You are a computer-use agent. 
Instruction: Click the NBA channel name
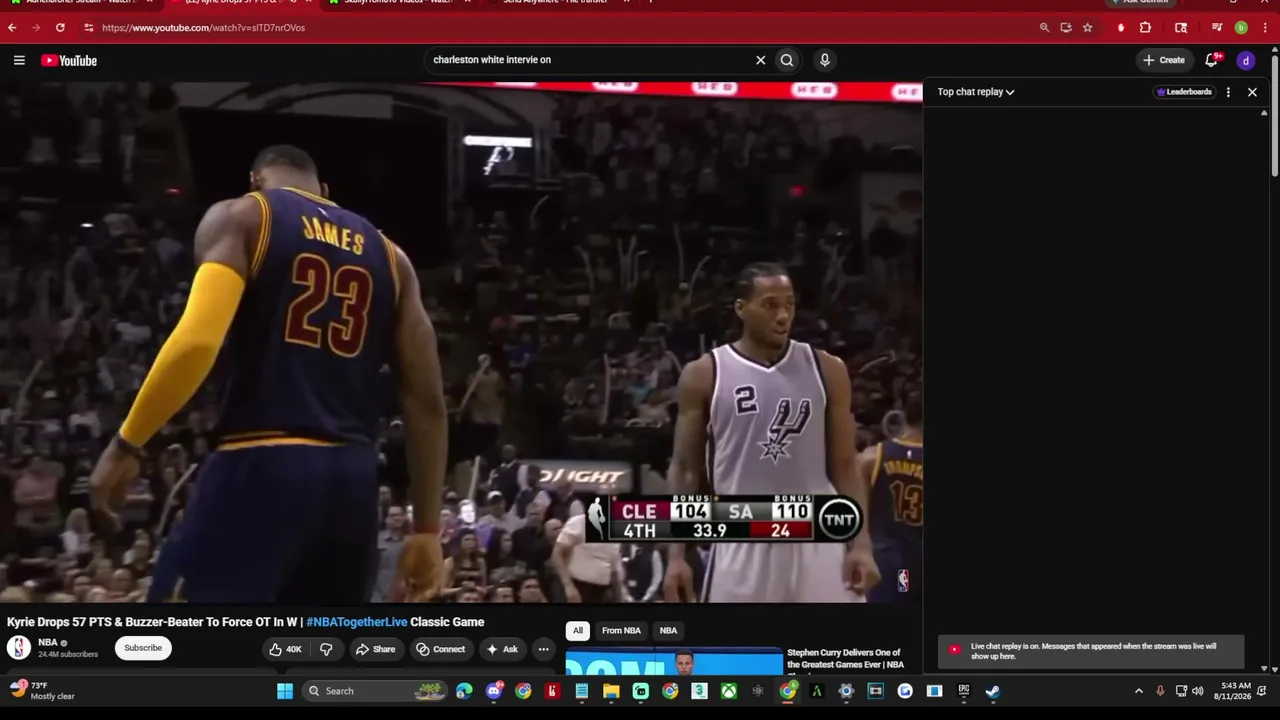tap(48, 643)
